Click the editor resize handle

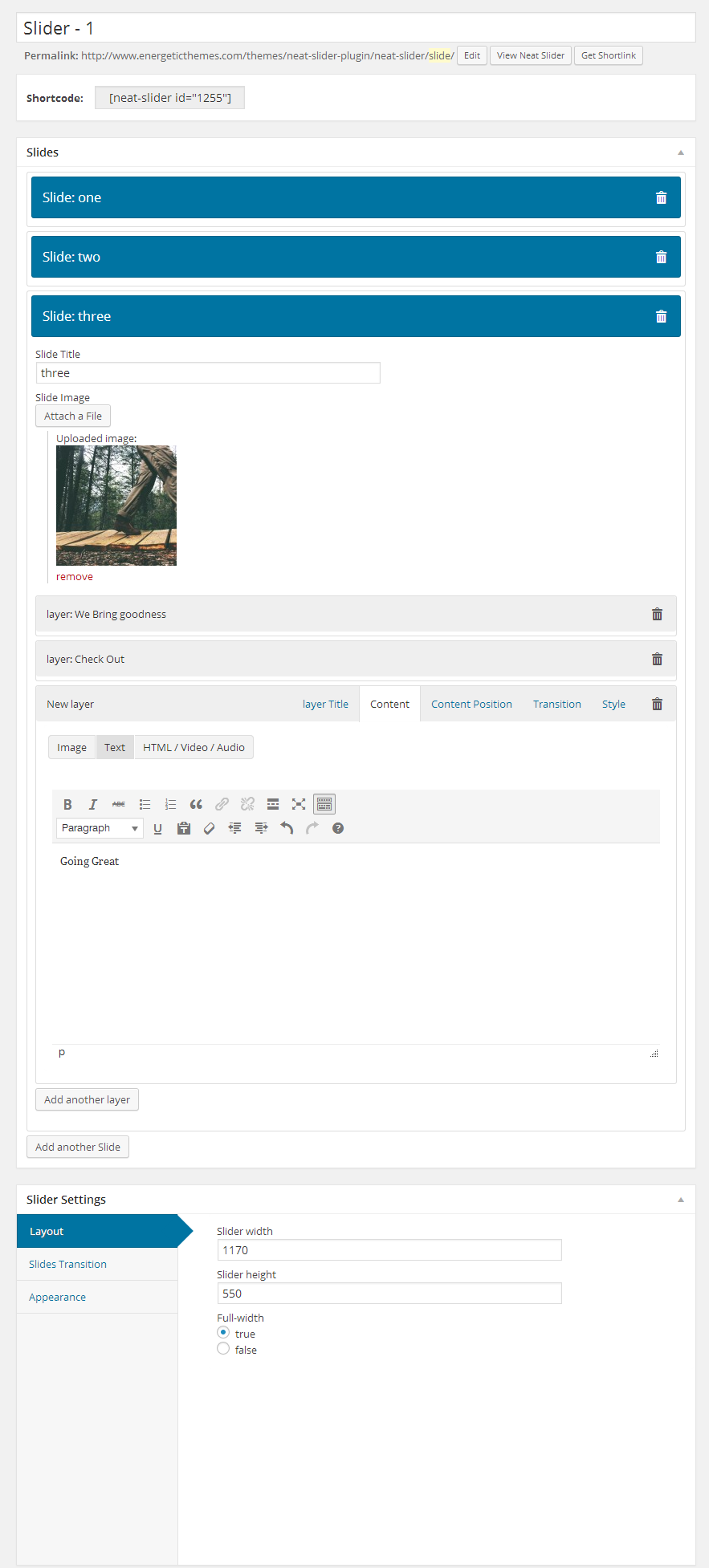(654, 1053)
